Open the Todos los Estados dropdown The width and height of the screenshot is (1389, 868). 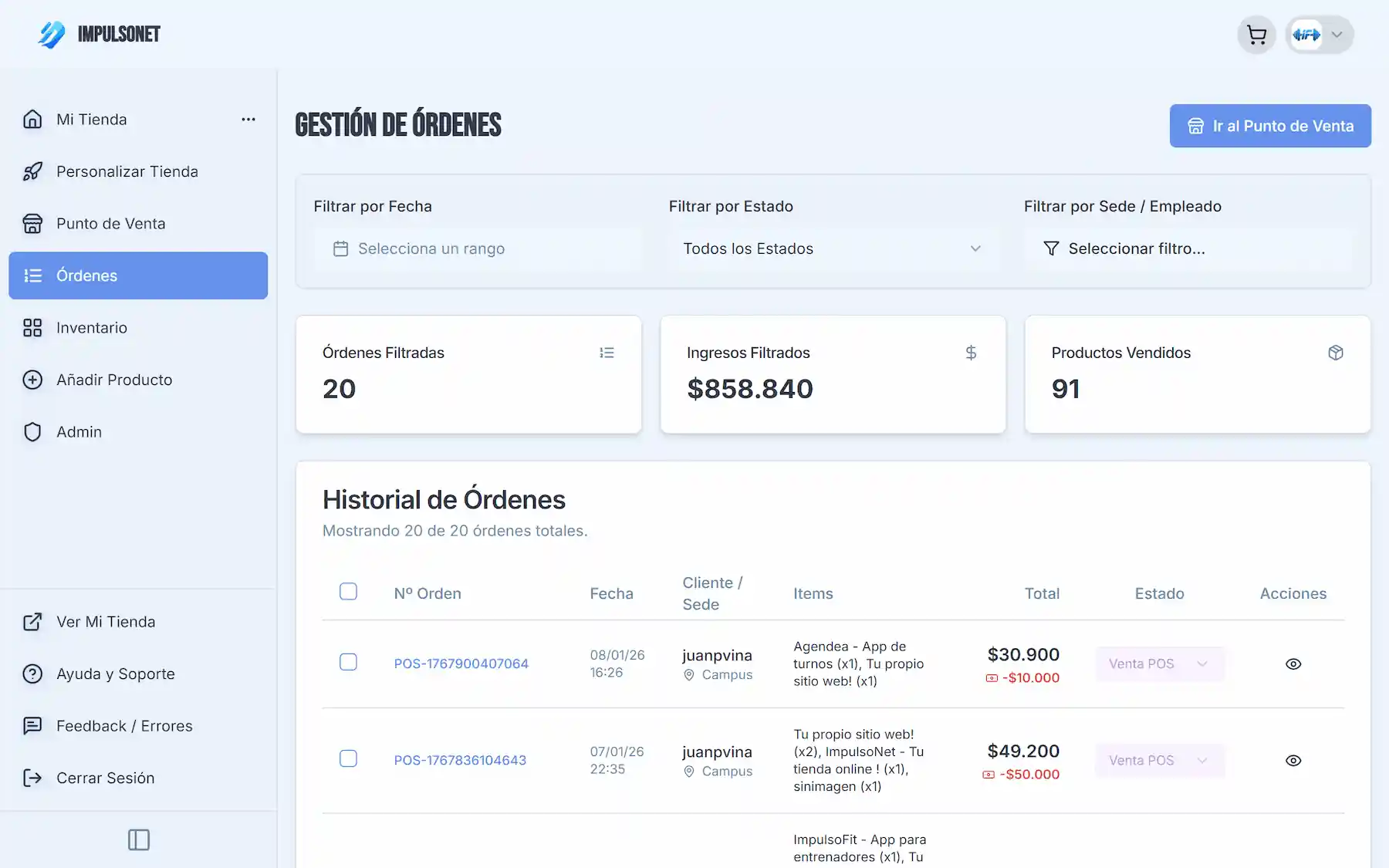pos(833,248)
